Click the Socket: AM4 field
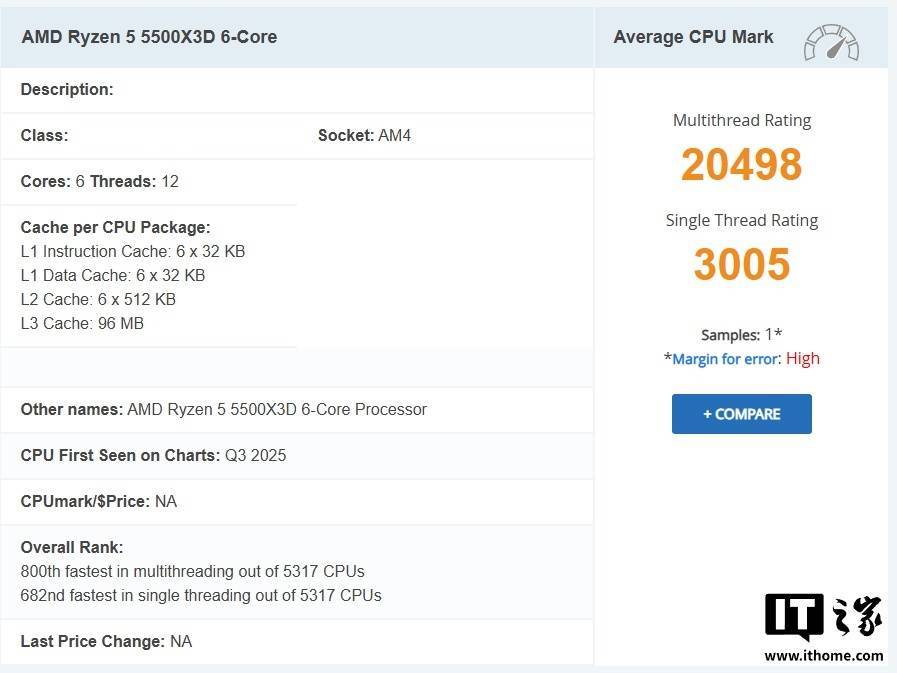 [364, 135]
